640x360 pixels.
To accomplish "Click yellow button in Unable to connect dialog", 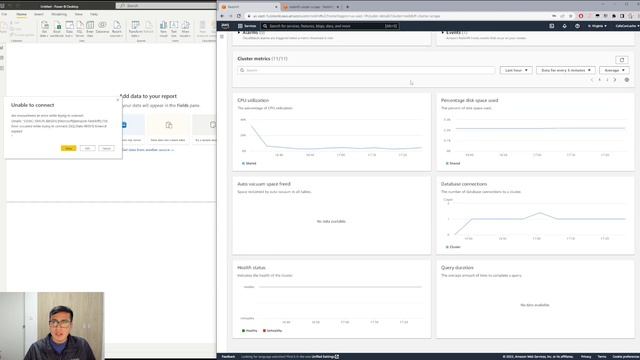I will coord(69,148).
